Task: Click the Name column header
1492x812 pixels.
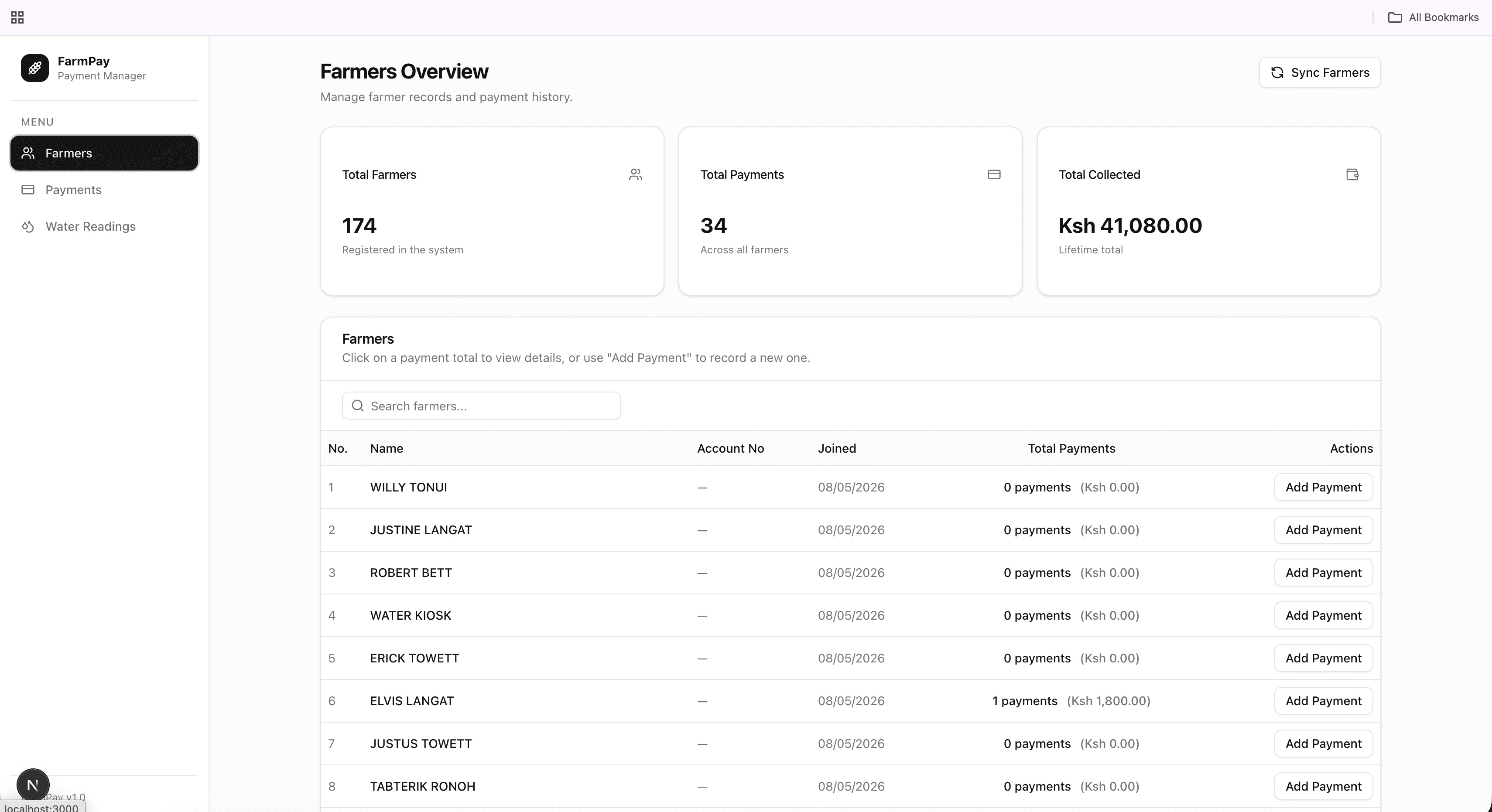Action: pos(387,448)
